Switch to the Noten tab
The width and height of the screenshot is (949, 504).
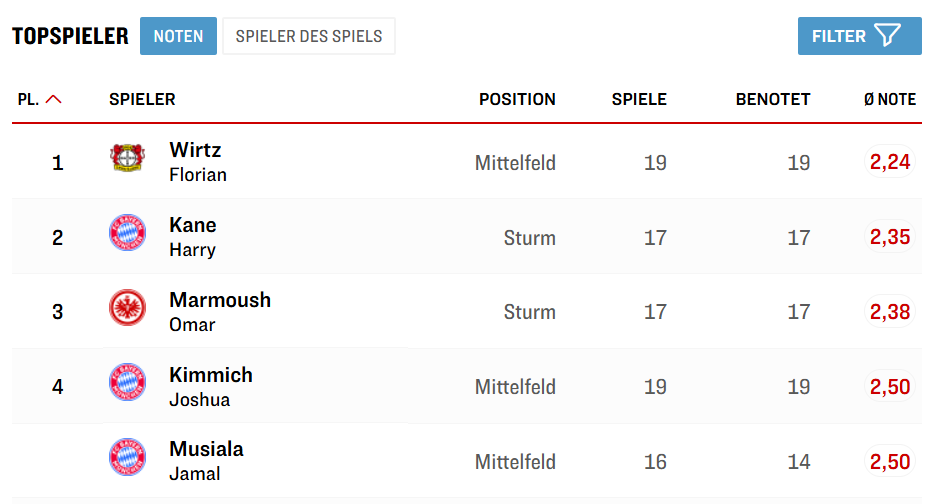coord(178,36)
